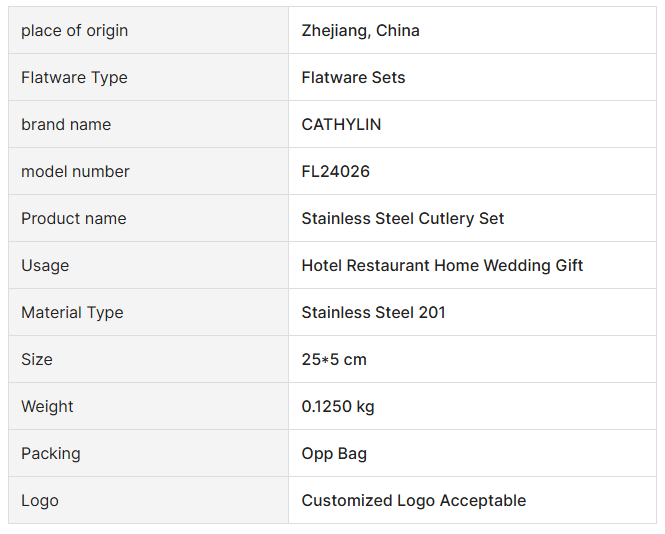
Task: Select 'Stainless Steel Cutlery Set' text
Action: (402, 219)
